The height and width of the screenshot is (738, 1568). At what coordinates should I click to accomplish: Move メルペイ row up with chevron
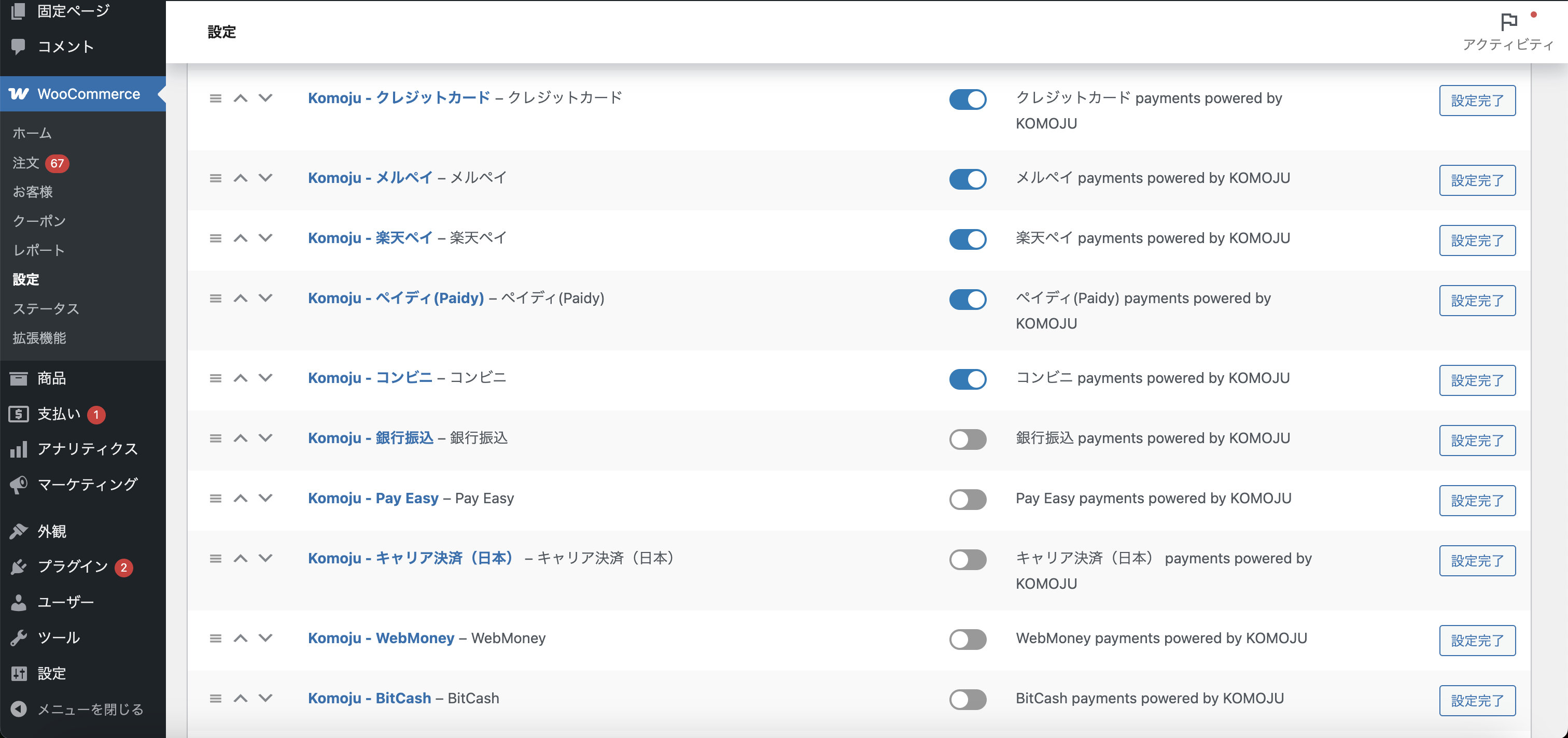click(x=241, y=178)
